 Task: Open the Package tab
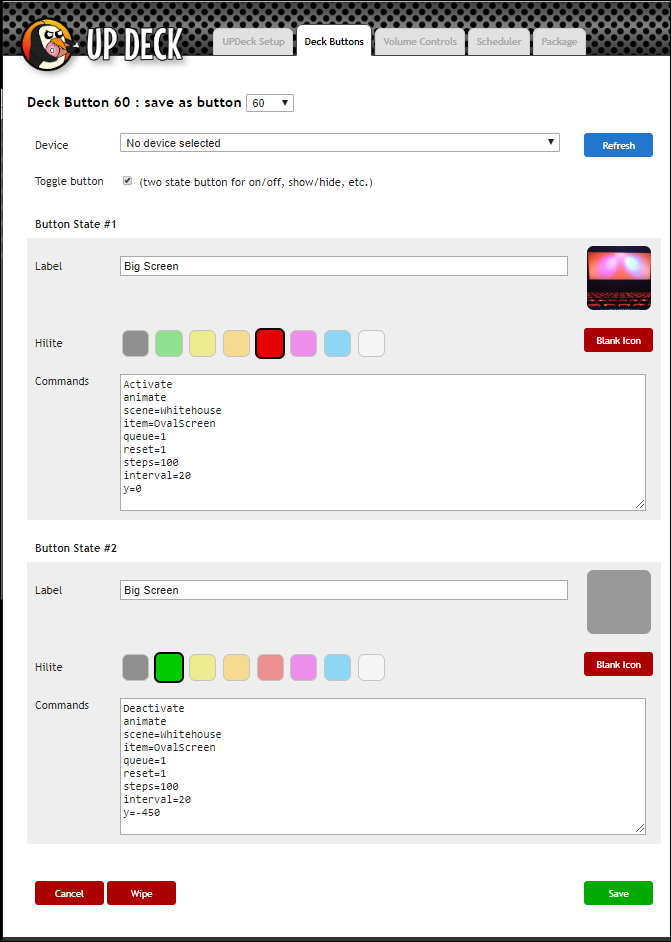[x=559, y=42]
